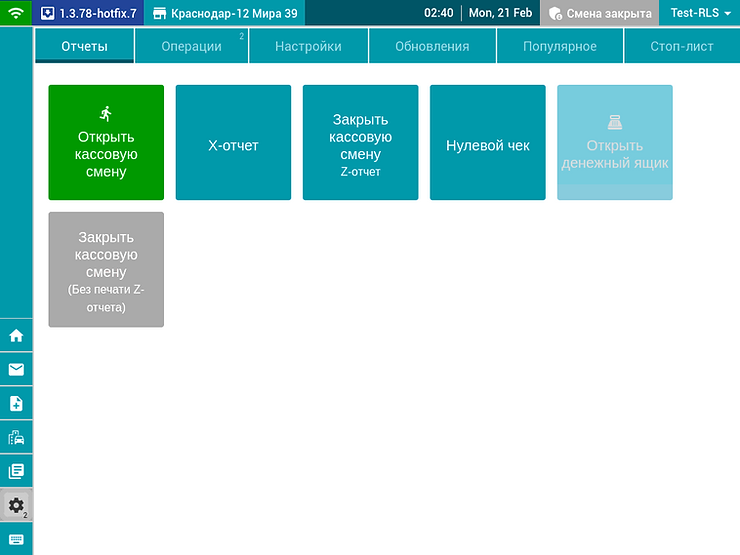The width and height of the screenshot is (740, 555).
Task: Click Закрыть кассовую смену Z-отчет button
Action: [x=361, y=143]
